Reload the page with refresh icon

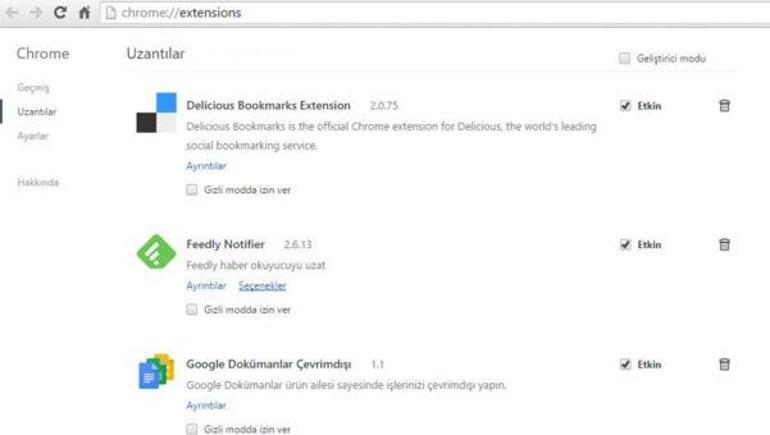(60, 14)
